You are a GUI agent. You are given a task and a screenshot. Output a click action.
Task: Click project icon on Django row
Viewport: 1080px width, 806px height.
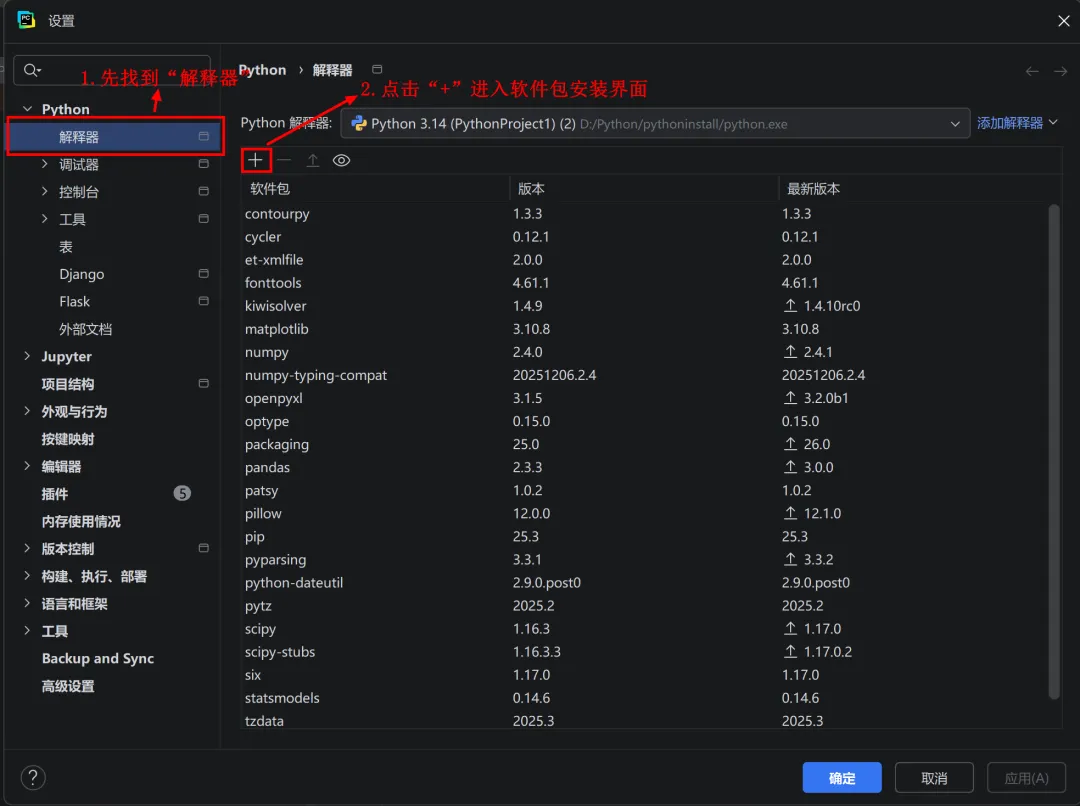click(x=204, y=273)
